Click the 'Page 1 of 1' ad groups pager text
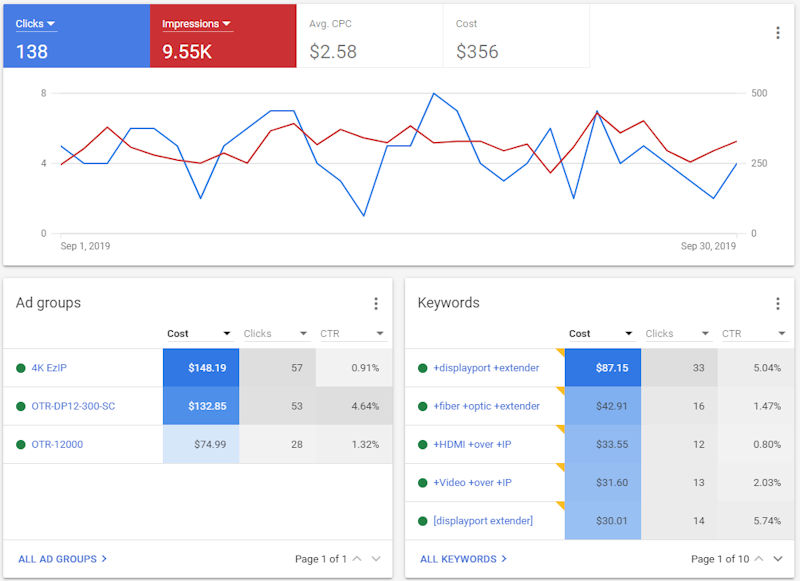Viewport: 800px width, 581px height. point(321,559)
